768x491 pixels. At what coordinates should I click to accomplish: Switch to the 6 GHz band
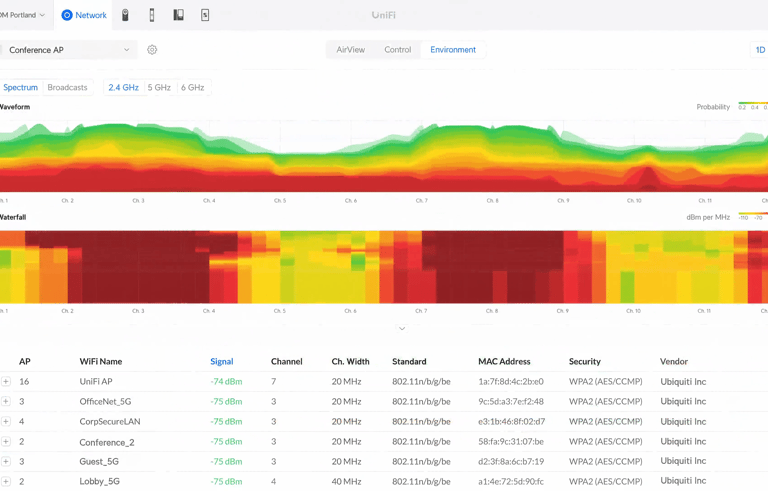pyautogui.click(x=192, y=88)
